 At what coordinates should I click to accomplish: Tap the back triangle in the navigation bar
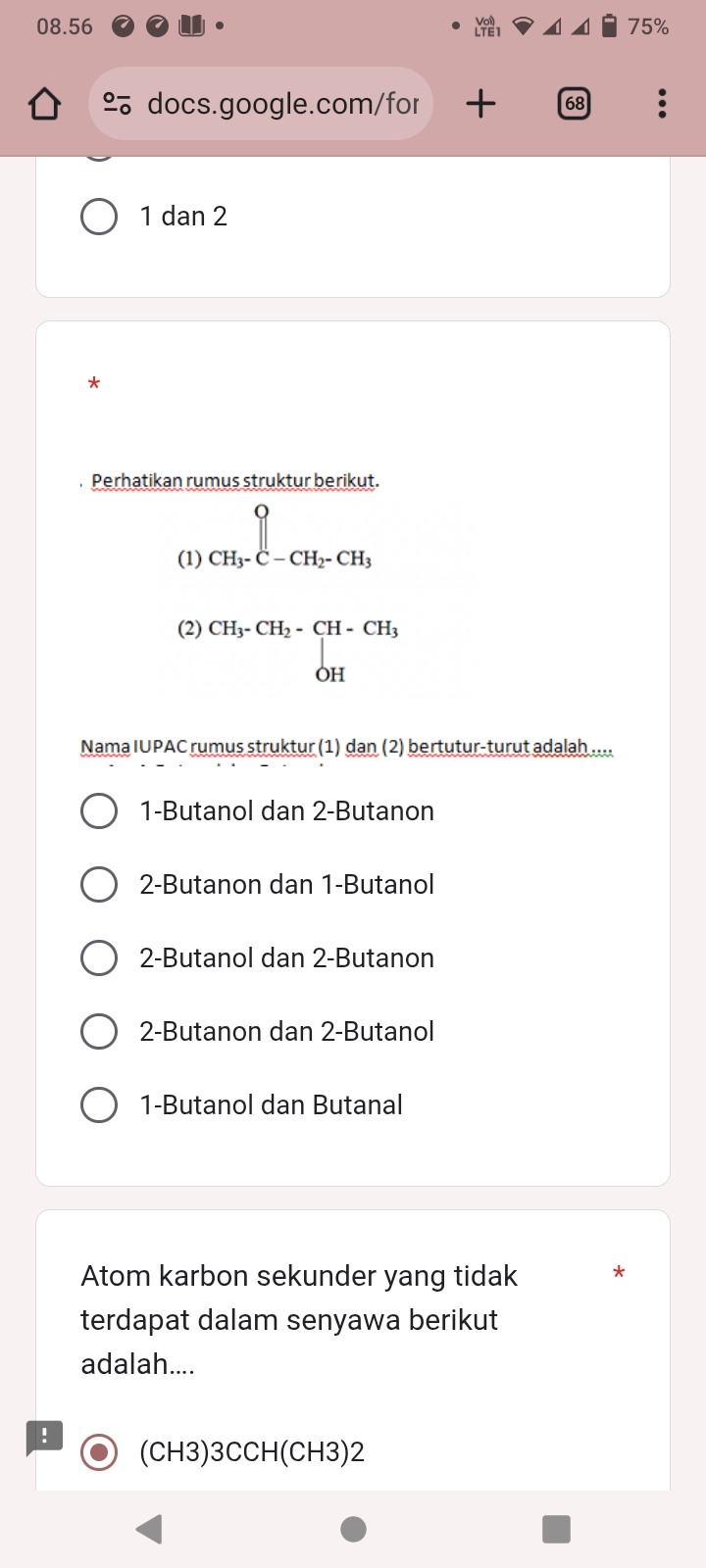tap(149, 1528)
